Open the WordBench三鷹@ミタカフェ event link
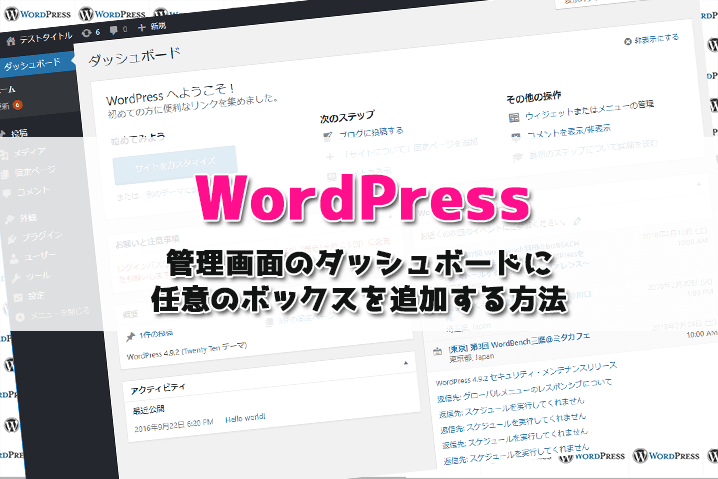This screenshot has width=718, height=479. (x=519, y=343)
